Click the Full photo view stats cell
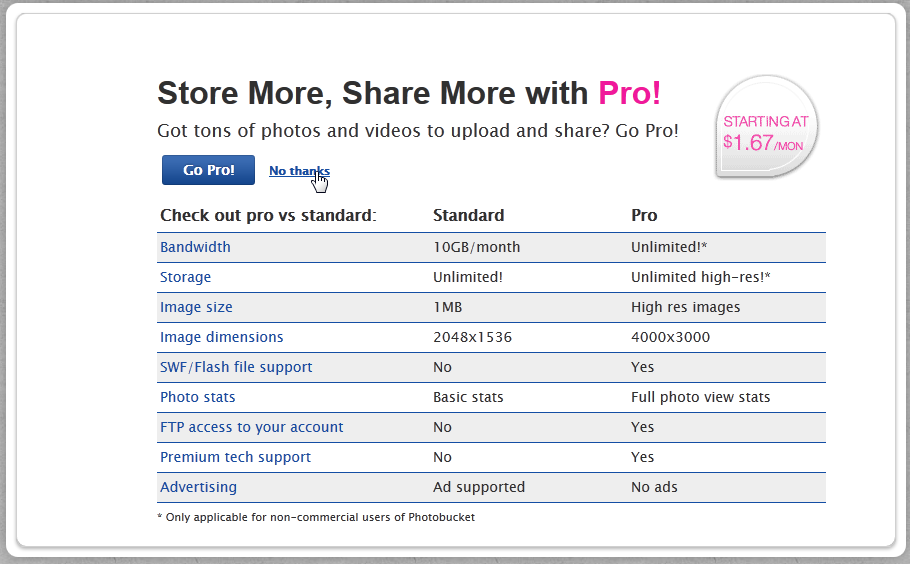 click(x=700, y=397)
